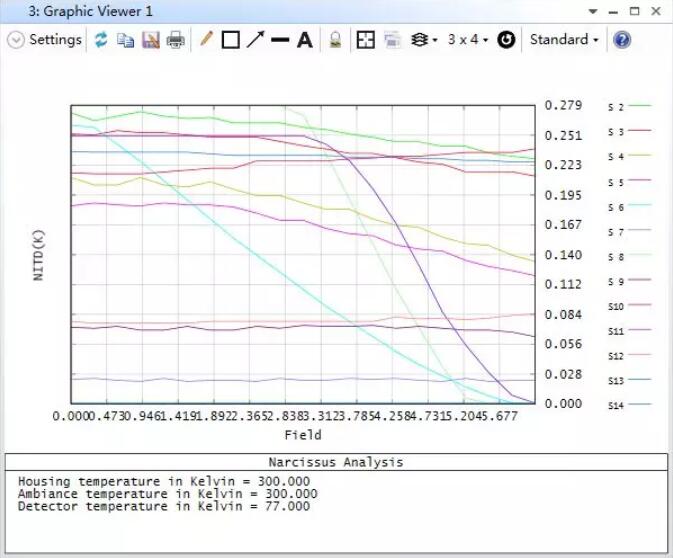The image size is (673, 558).
Task: Open the 3 x 4 layout dropdown
Action: (467, 40)
